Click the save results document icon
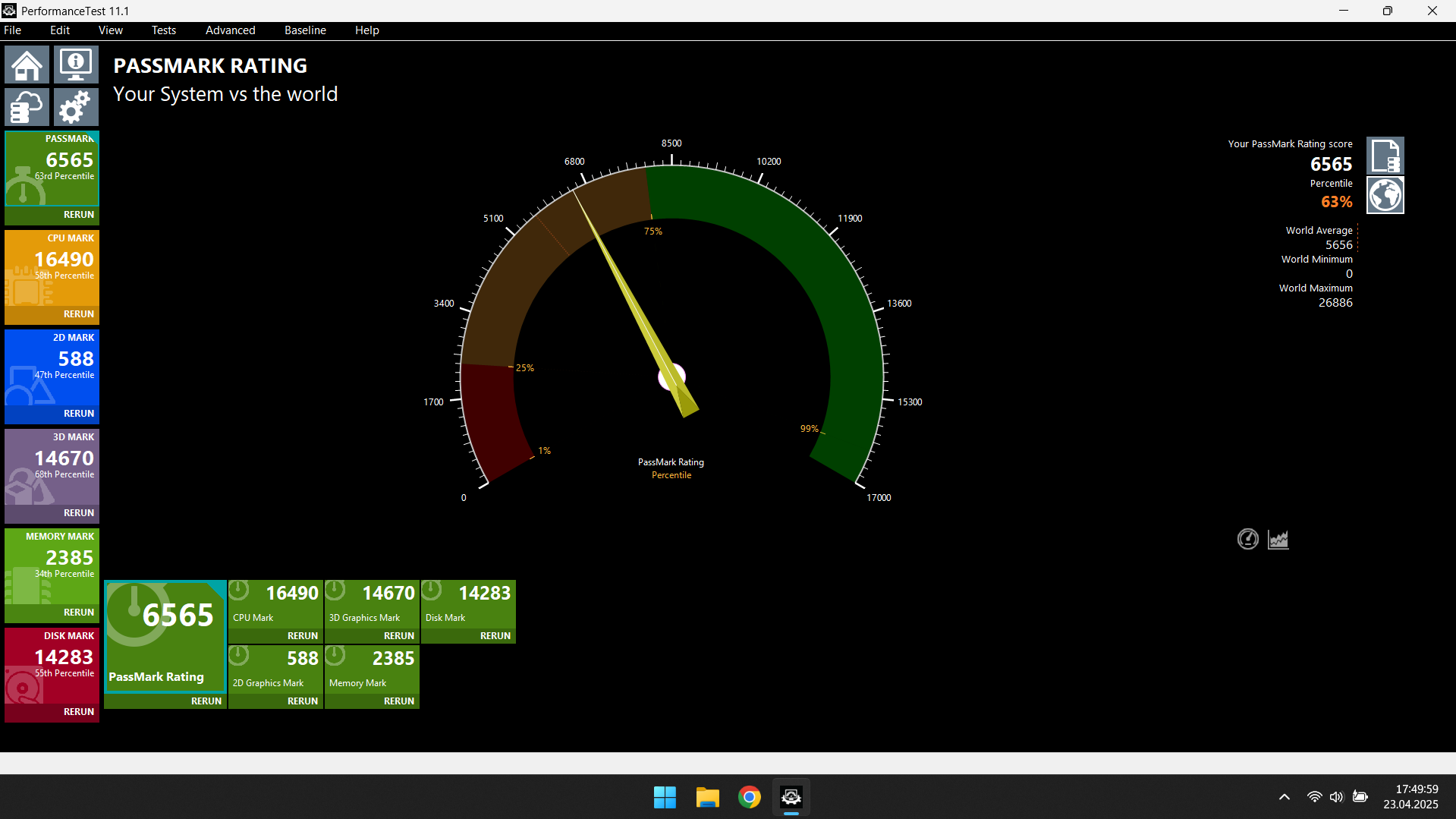 [x=1385, y=156]
